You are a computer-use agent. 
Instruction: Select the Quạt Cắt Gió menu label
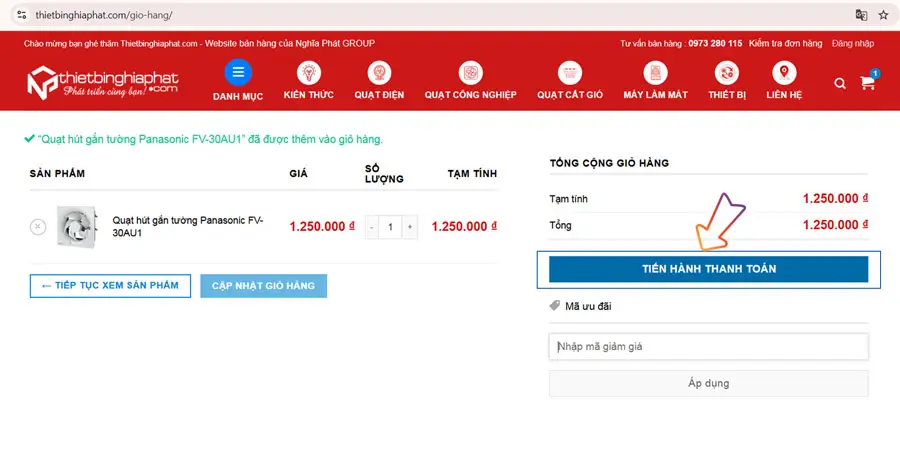(x=570, y=95)
